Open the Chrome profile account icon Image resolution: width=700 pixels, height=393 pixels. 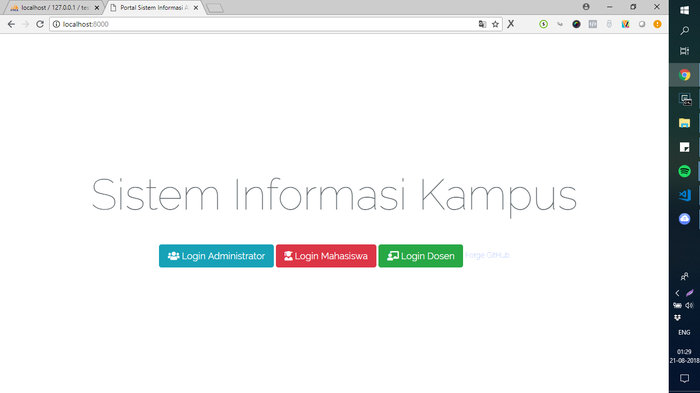[x=586, y=7]
